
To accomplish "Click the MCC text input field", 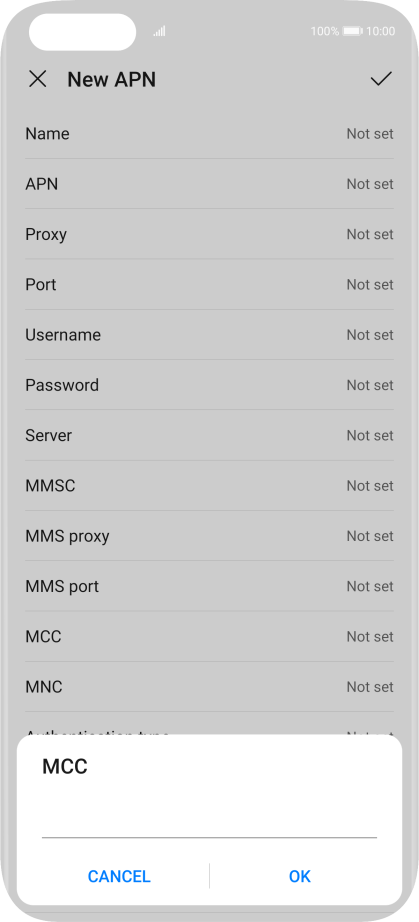I will [209, 821].
